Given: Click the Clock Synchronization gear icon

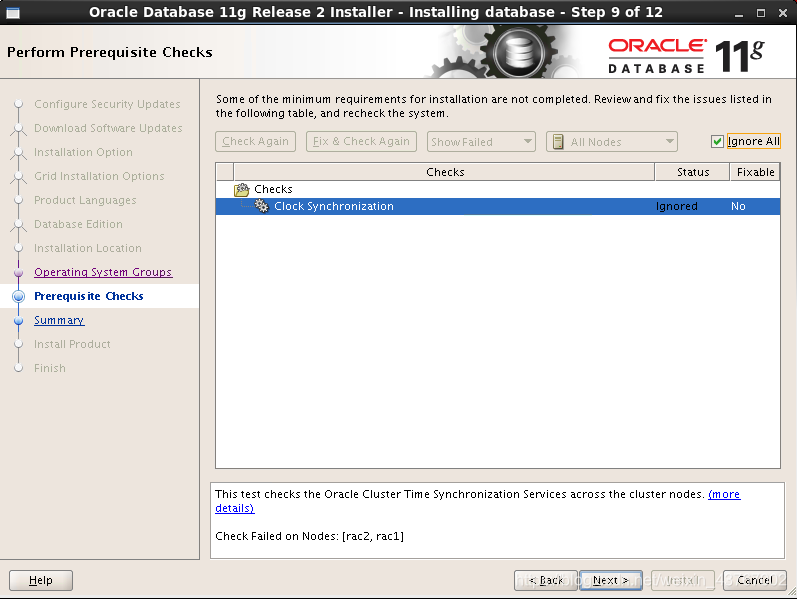Looking at the screenshot, I should point(261,206).
